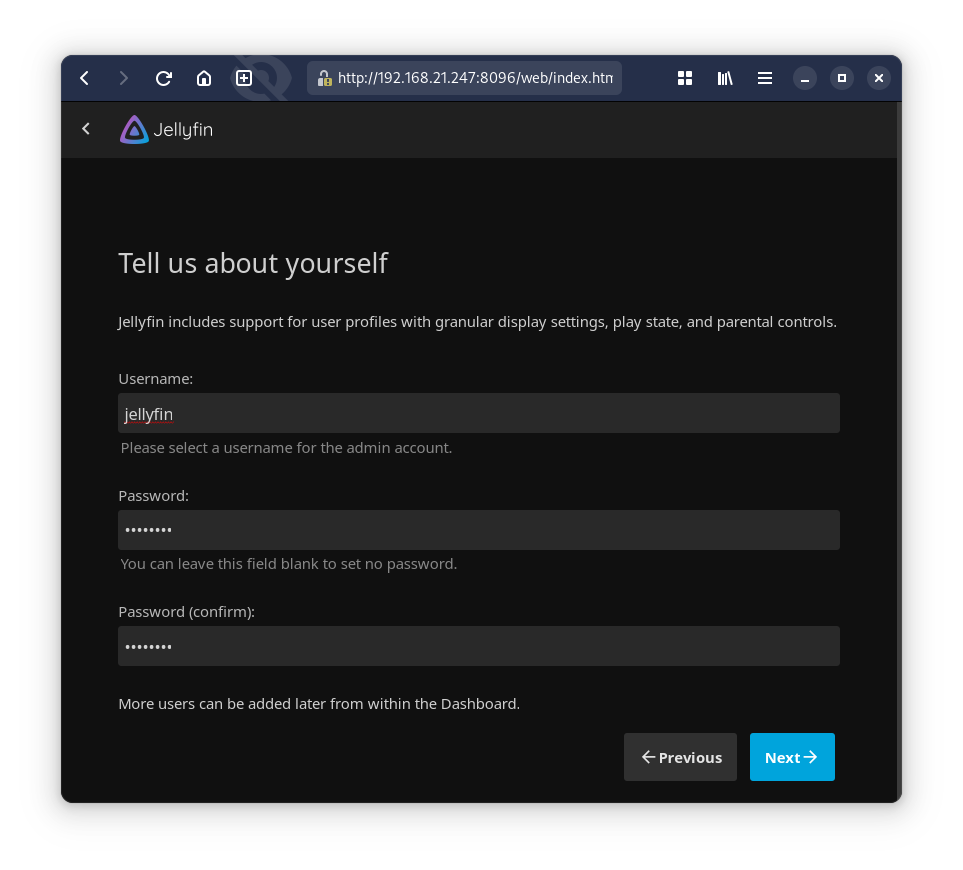Open the browser home page
This screenshot has width=963, height=870.
(x=204, y=78)
